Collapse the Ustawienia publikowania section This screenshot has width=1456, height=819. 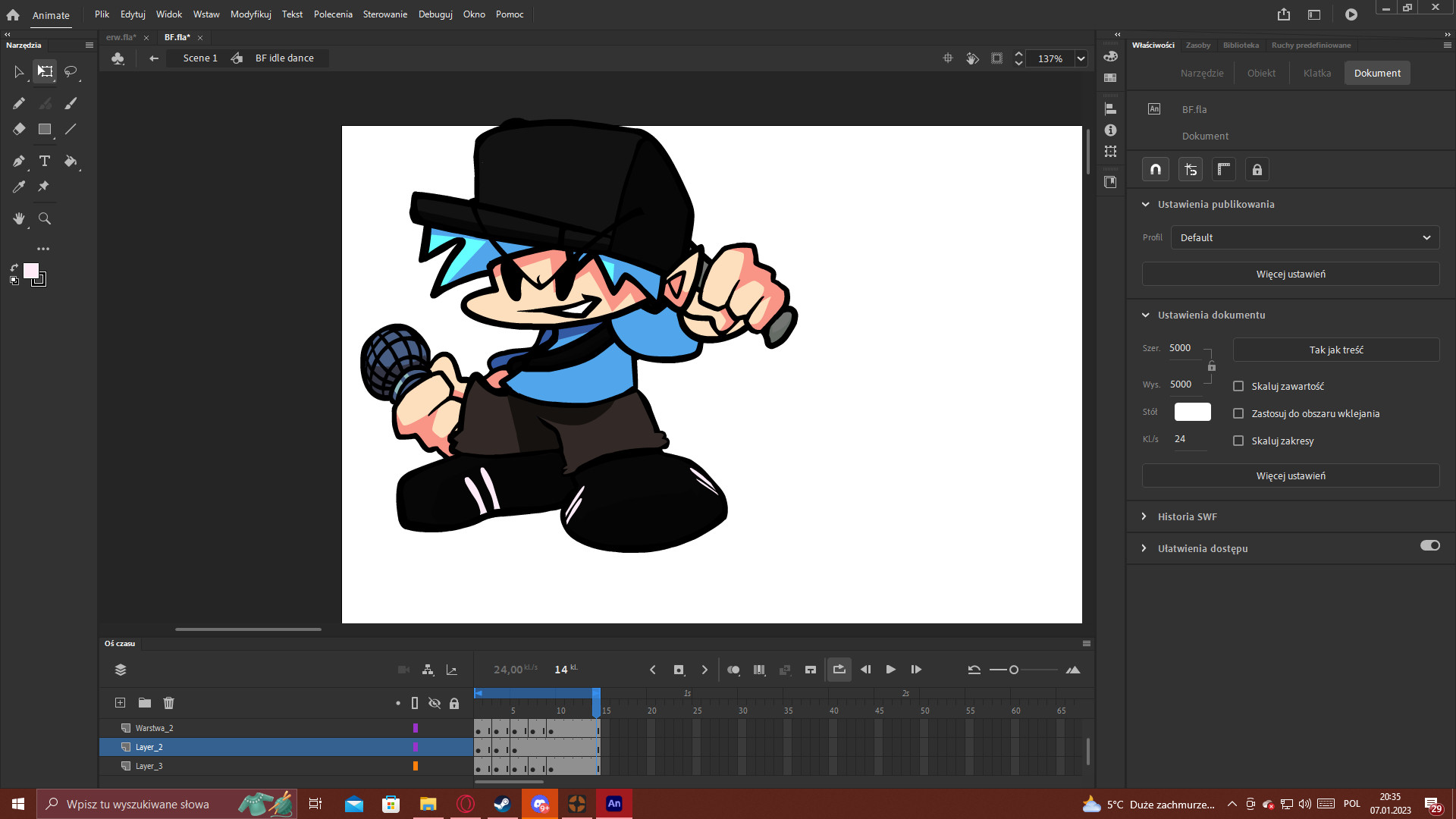pos(1145,204)
